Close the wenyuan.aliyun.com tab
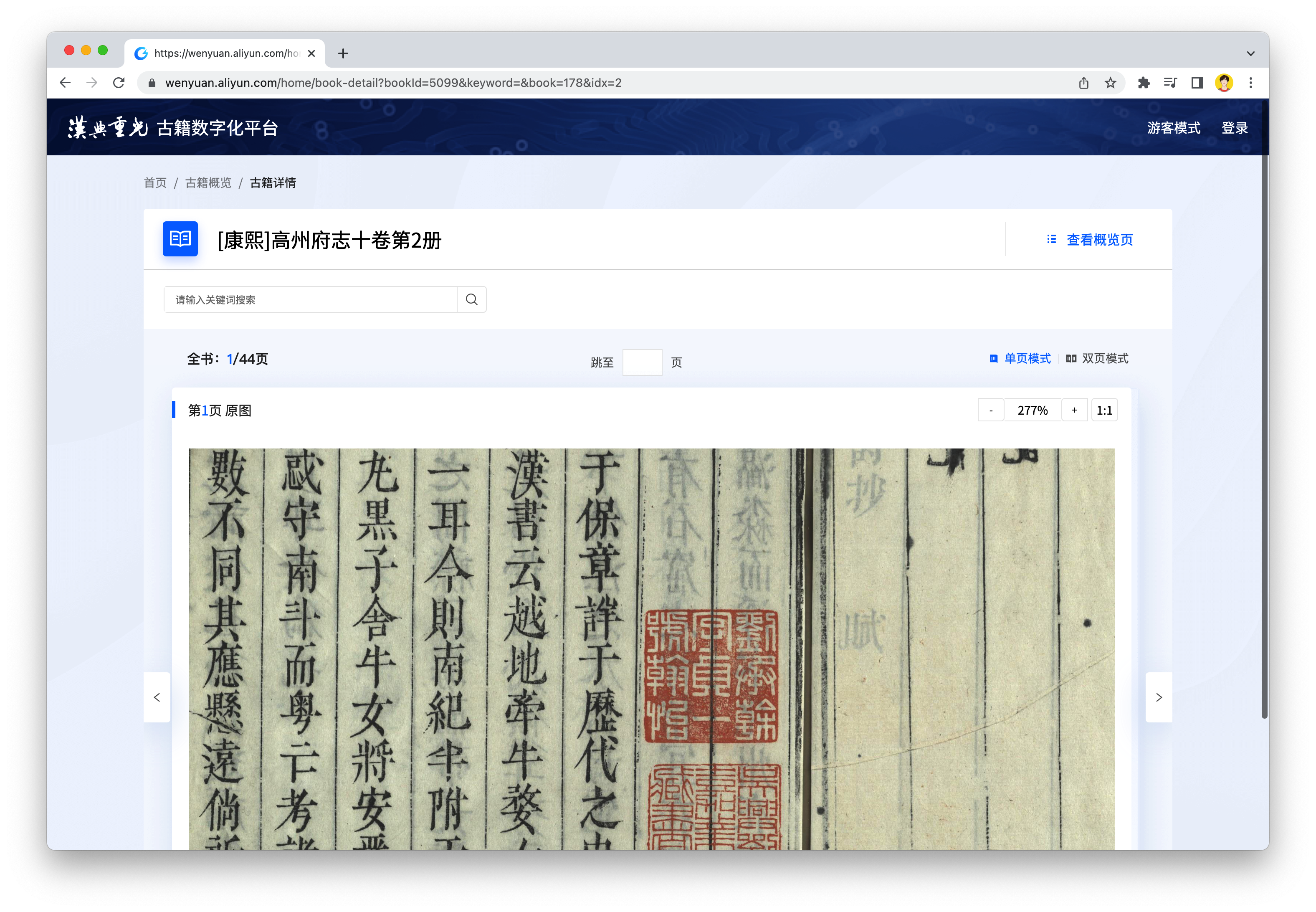 [x=311, y=53]
